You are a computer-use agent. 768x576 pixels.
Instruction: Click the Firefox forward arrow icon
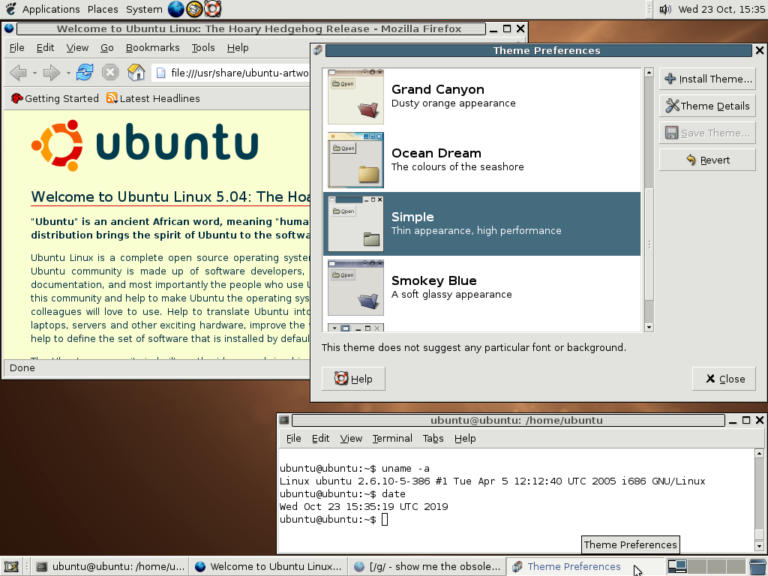51,73
